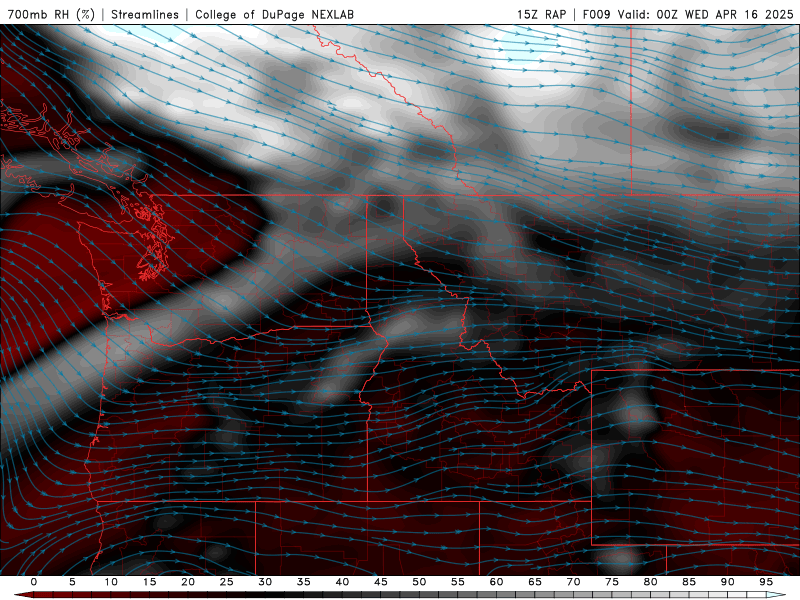Viewport: 800px width, 600px height.
Task: Click "College of DuPage NEXLAB" header text
Action: (274, 14)
